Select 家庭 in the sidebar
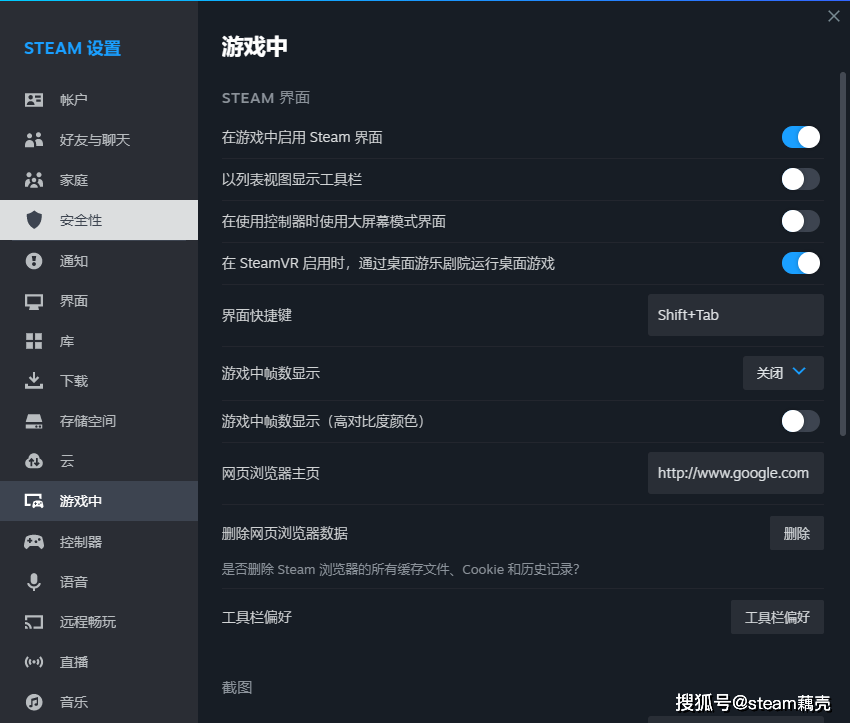 point(99,180)
